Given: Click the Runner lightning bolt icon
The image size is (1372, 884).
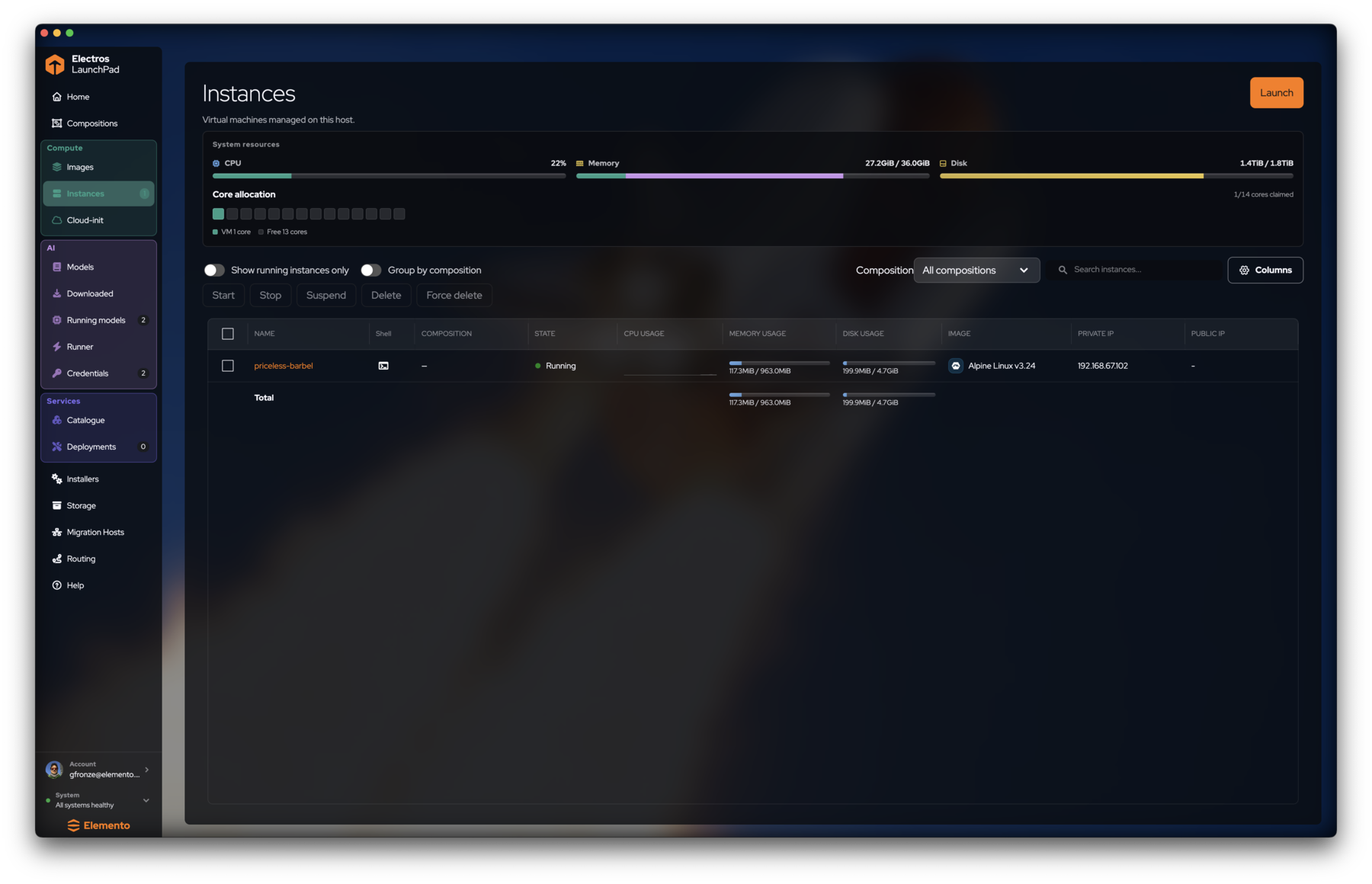Looking at the screenshot, I should pos(56,347).
